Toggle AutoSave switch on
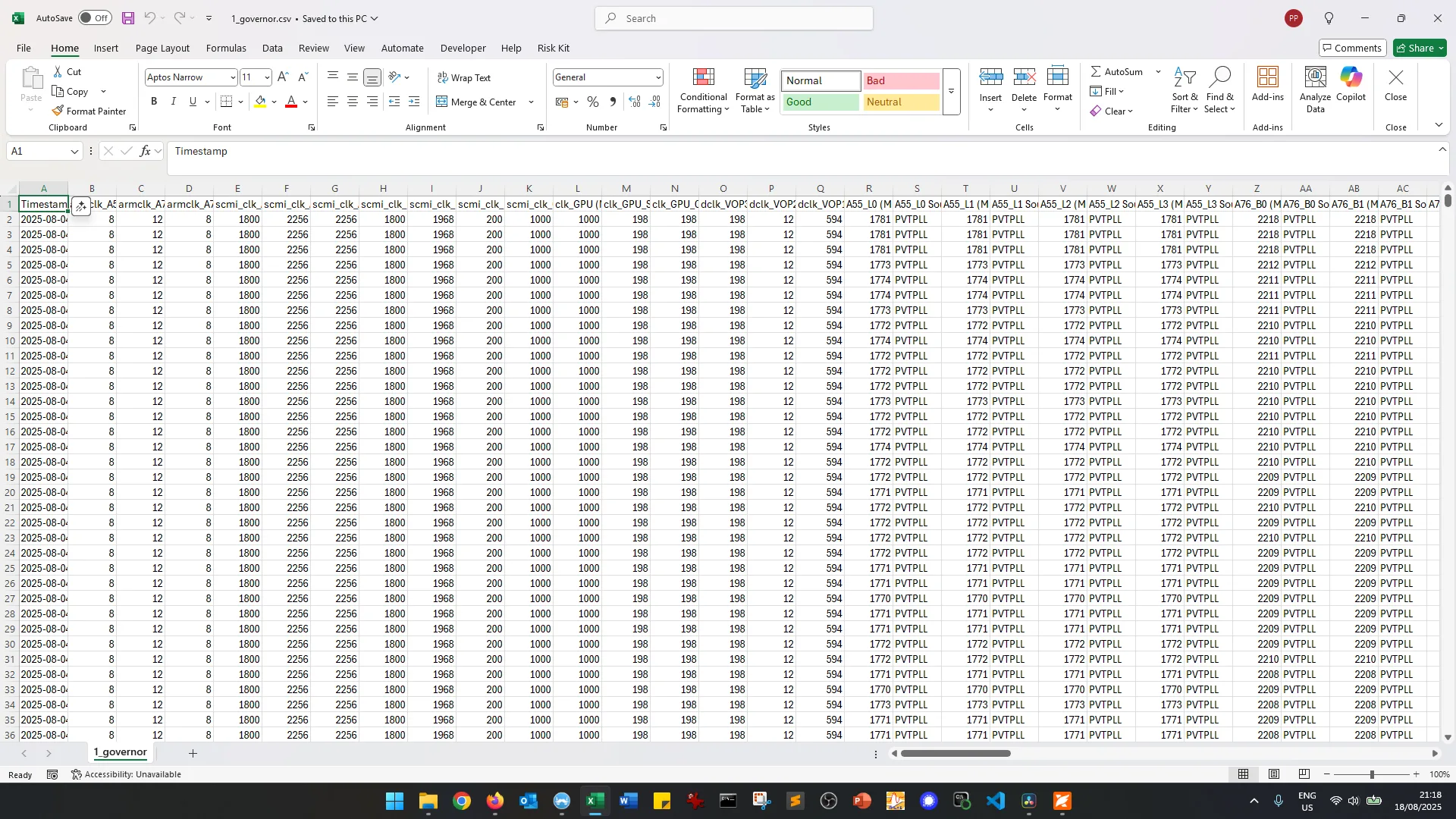 point(95,18)
